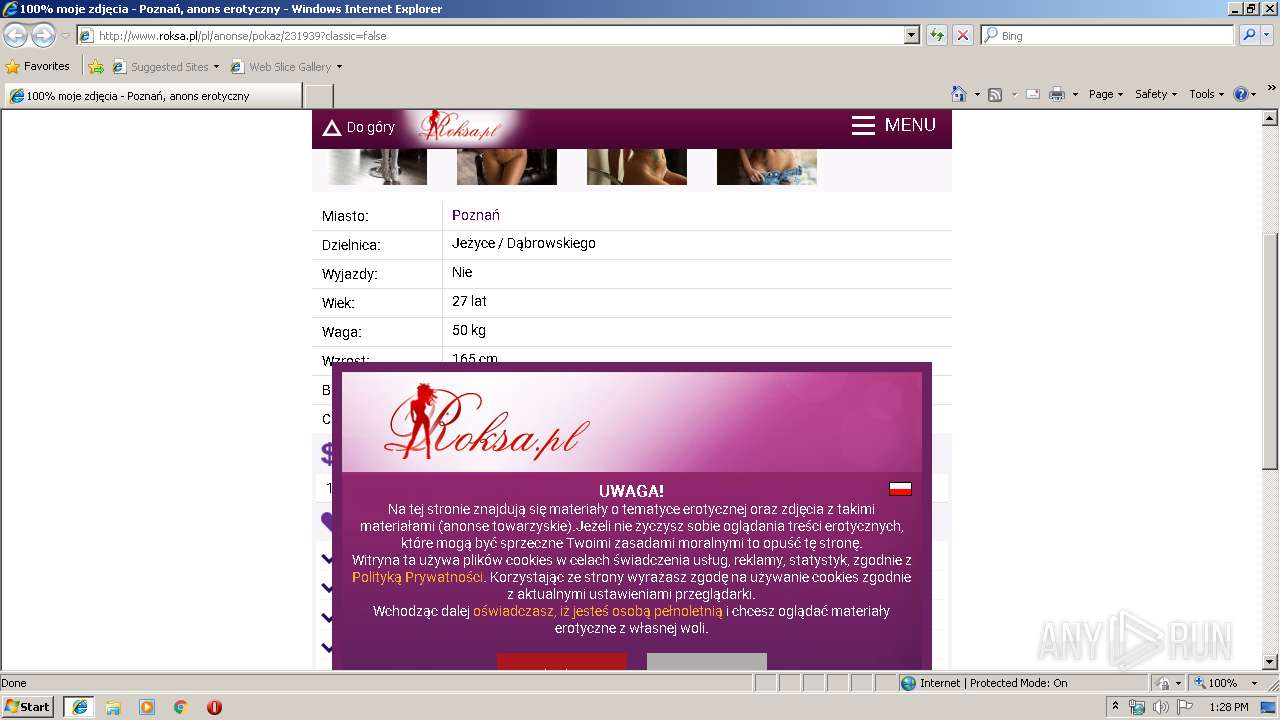Click the scrollbar up arrow
Screen dimensions: 1280x720
click(x=1270, y=117)
